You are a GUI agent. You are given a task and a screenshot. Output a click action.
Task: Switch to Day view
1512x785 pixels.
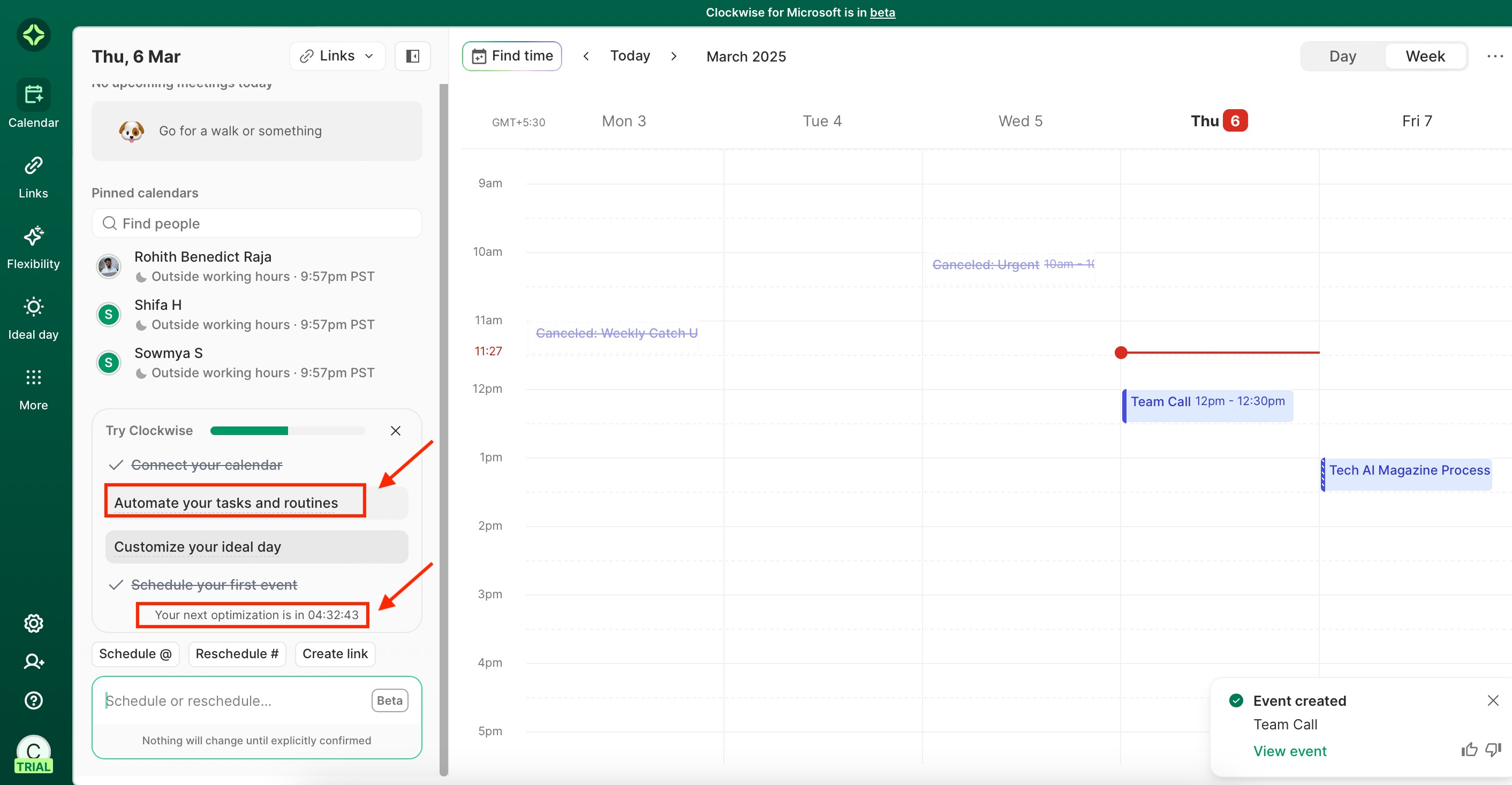pos(1343,56)
